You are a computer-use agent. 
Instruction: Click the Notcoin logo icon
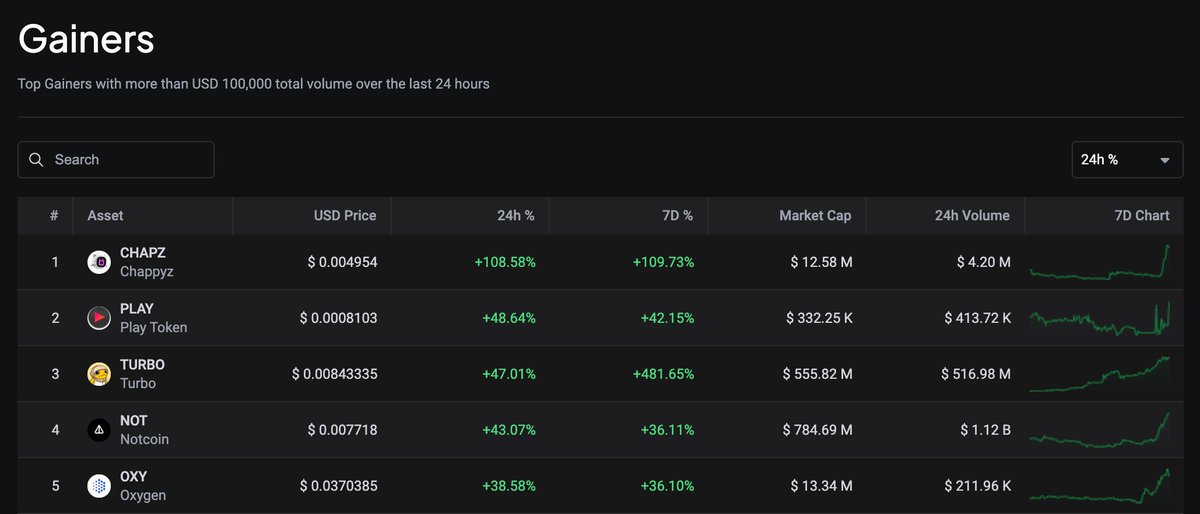point(98,431)
